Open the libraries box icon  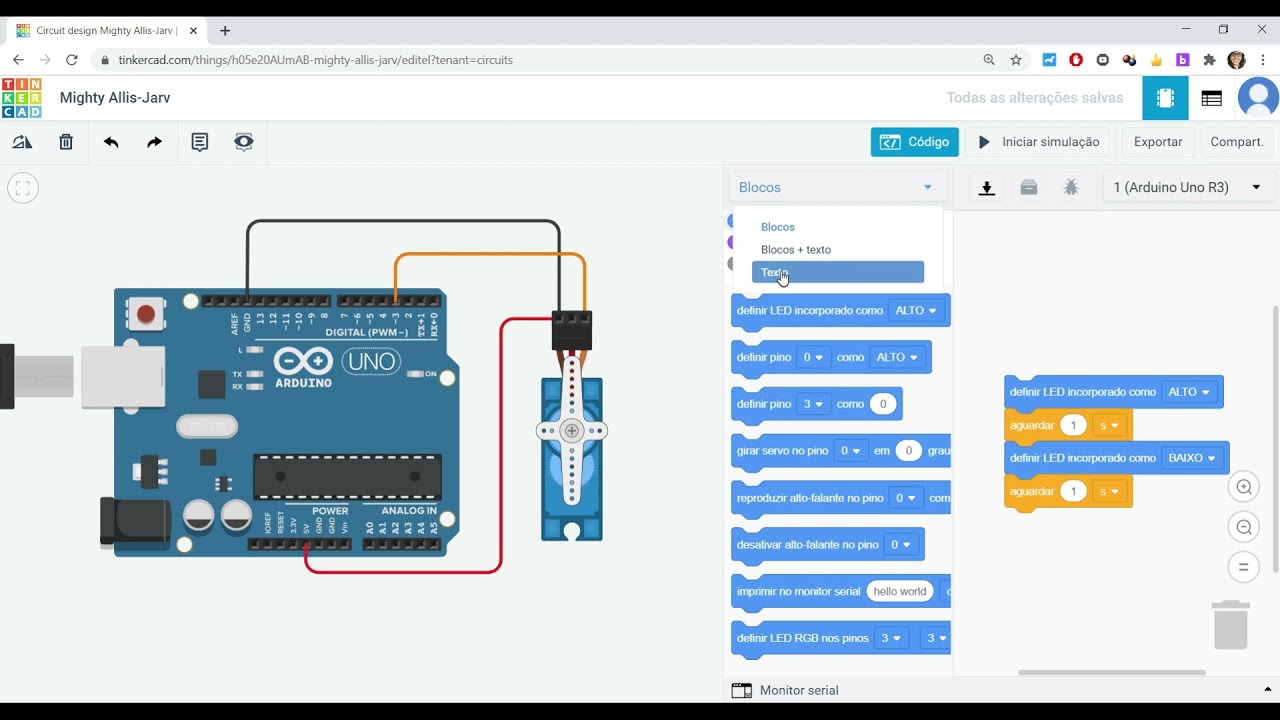coord(1029,187)
